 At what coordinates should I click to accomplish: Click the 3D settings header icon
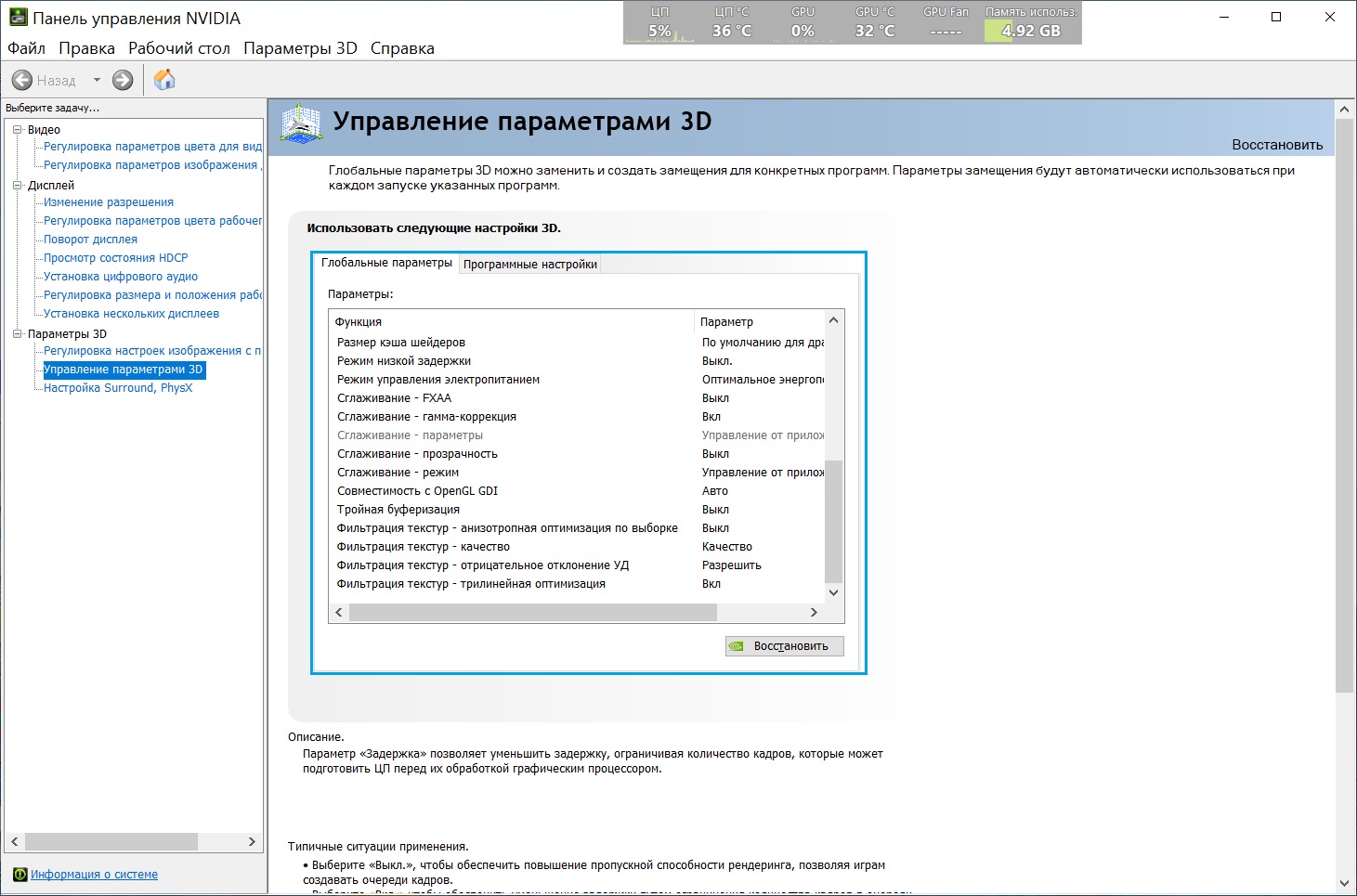tap(301, 123)
